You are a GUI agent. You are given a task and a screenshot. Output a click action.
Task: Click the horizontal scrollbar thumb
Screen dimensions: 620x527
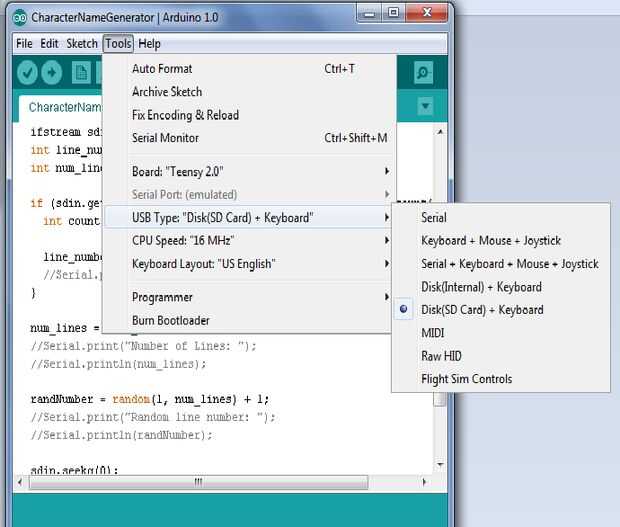(x=198, y=482)
